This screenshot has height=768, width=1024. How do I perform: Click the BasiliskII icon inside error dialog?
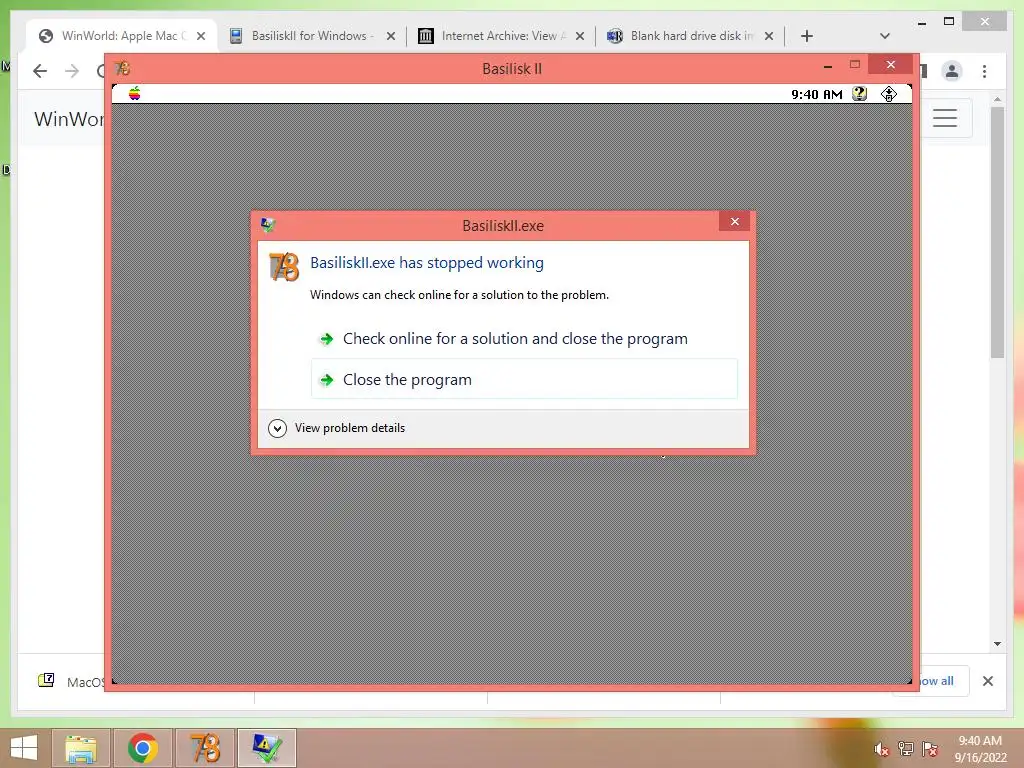pos(284,266)
